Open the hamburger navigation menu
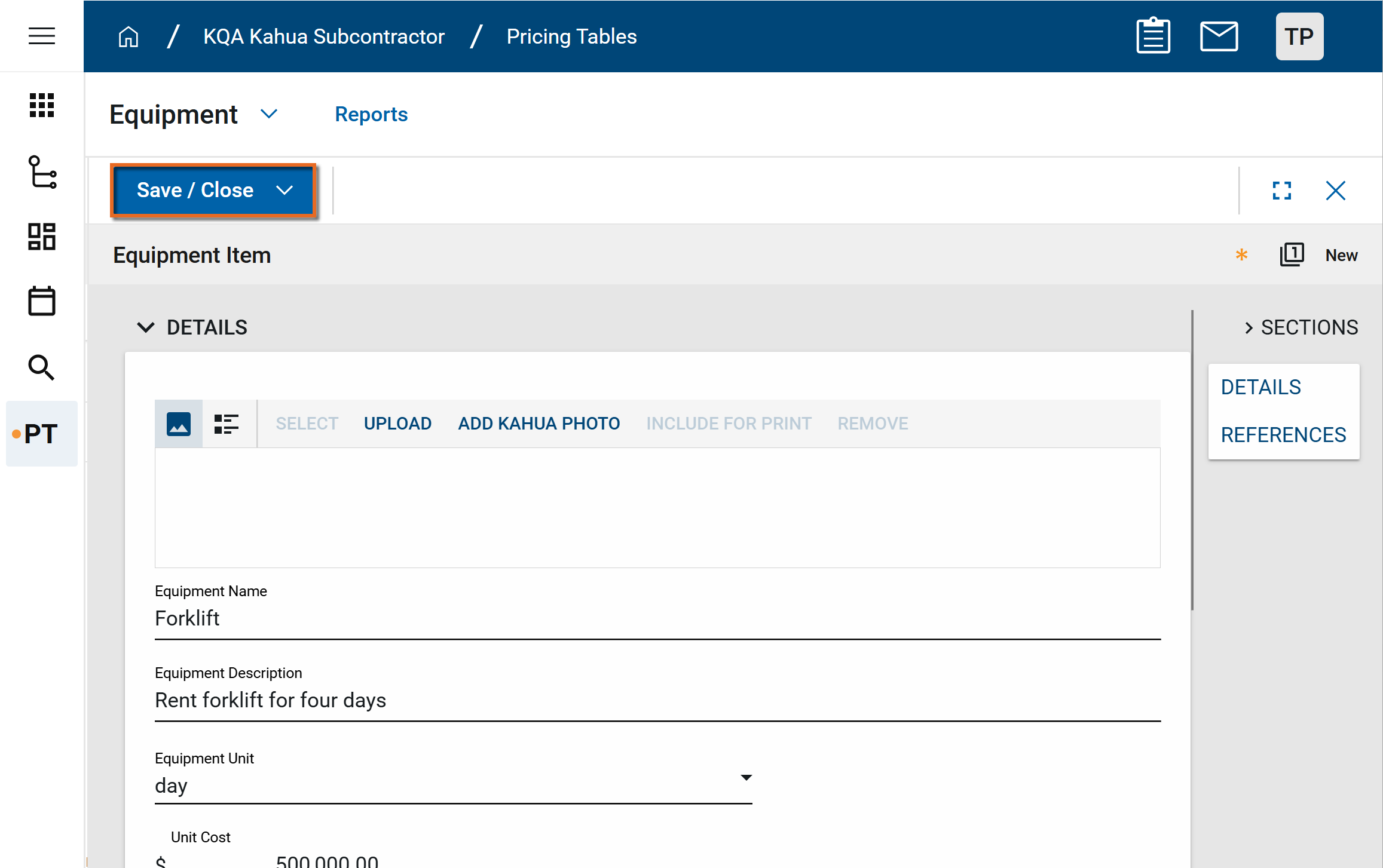 coord(41,36)
